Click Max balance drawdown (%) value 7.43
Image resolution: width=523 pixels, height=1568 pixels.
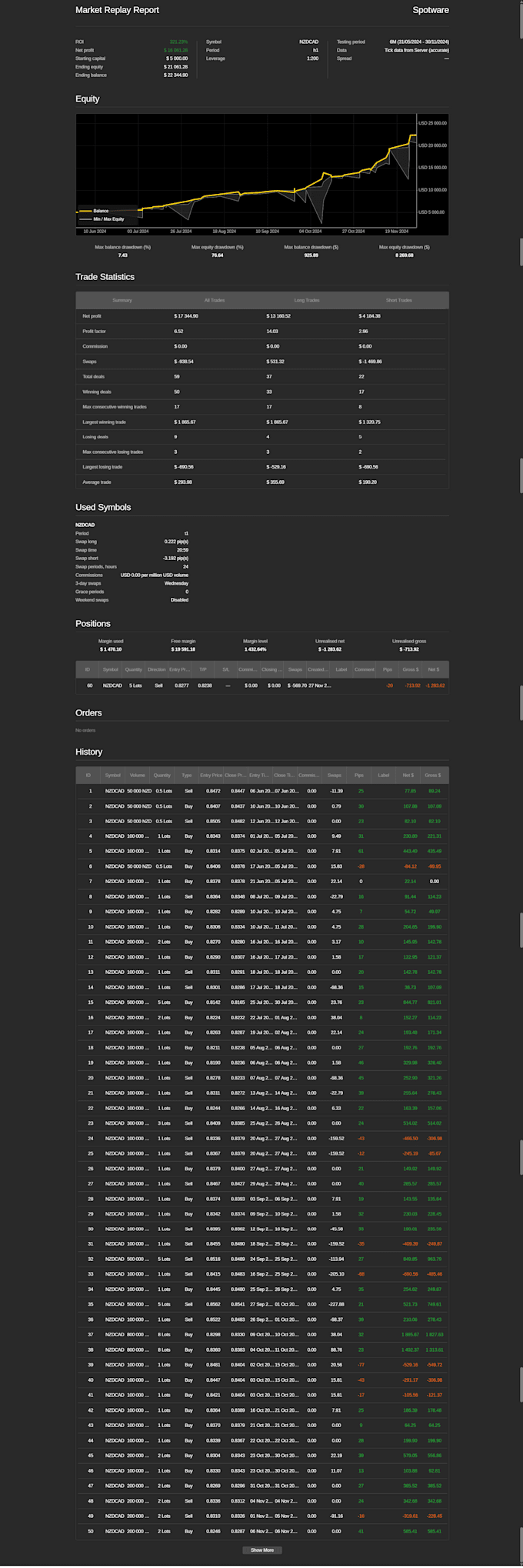click(123, 255)
